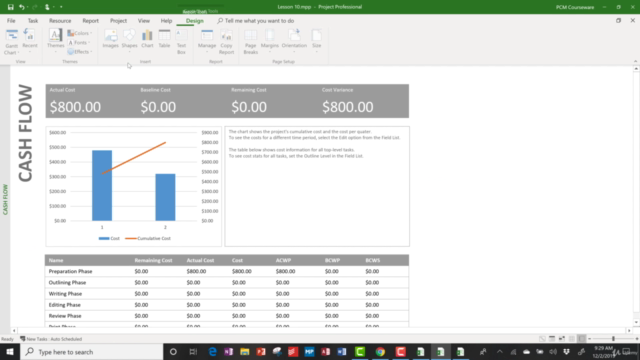Switch to the Help tab
The height and width of the screenshot is (360, 640).
pos(166,21)
